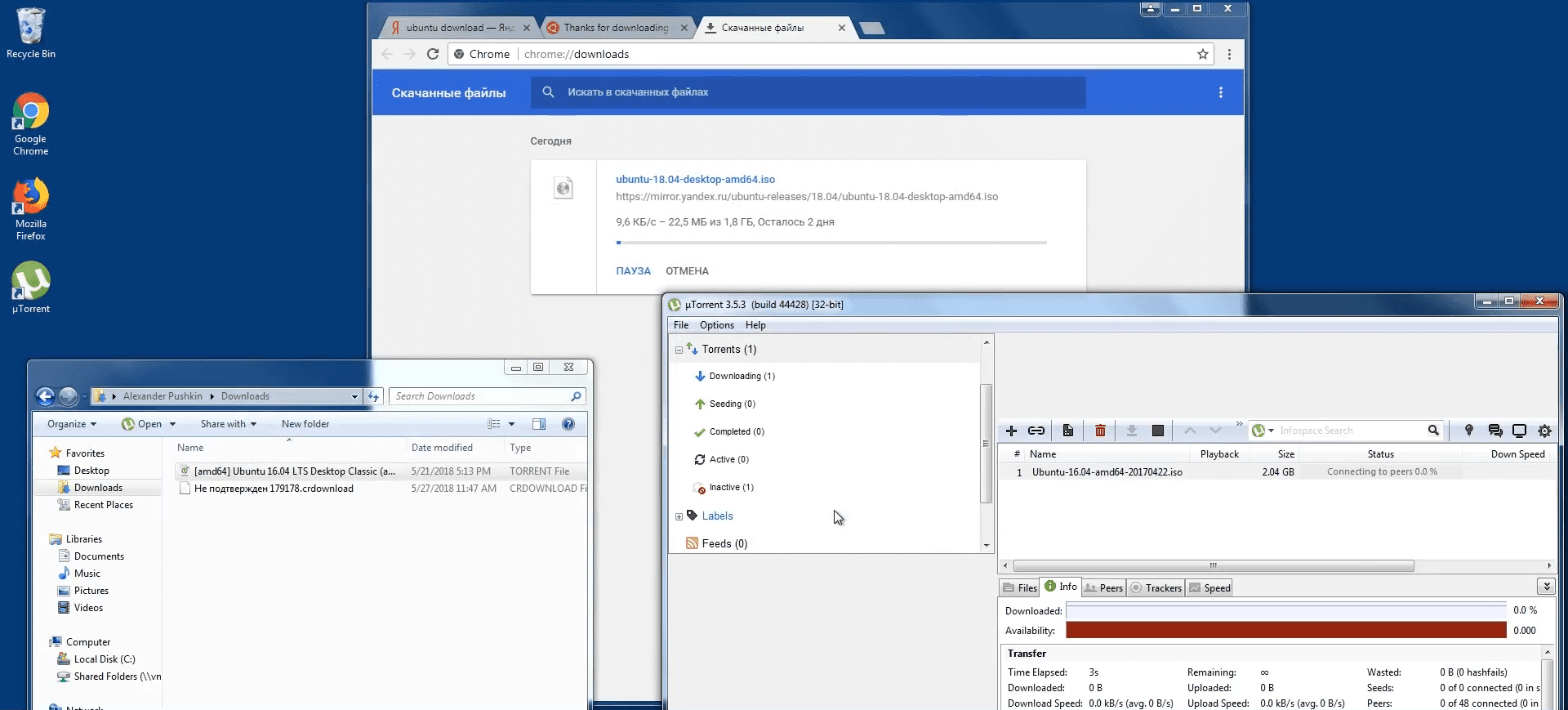Viewport: 1568px width, 710px height.
Task: Click the mirror.yandex.ru download URL
Action: point(807,197)
